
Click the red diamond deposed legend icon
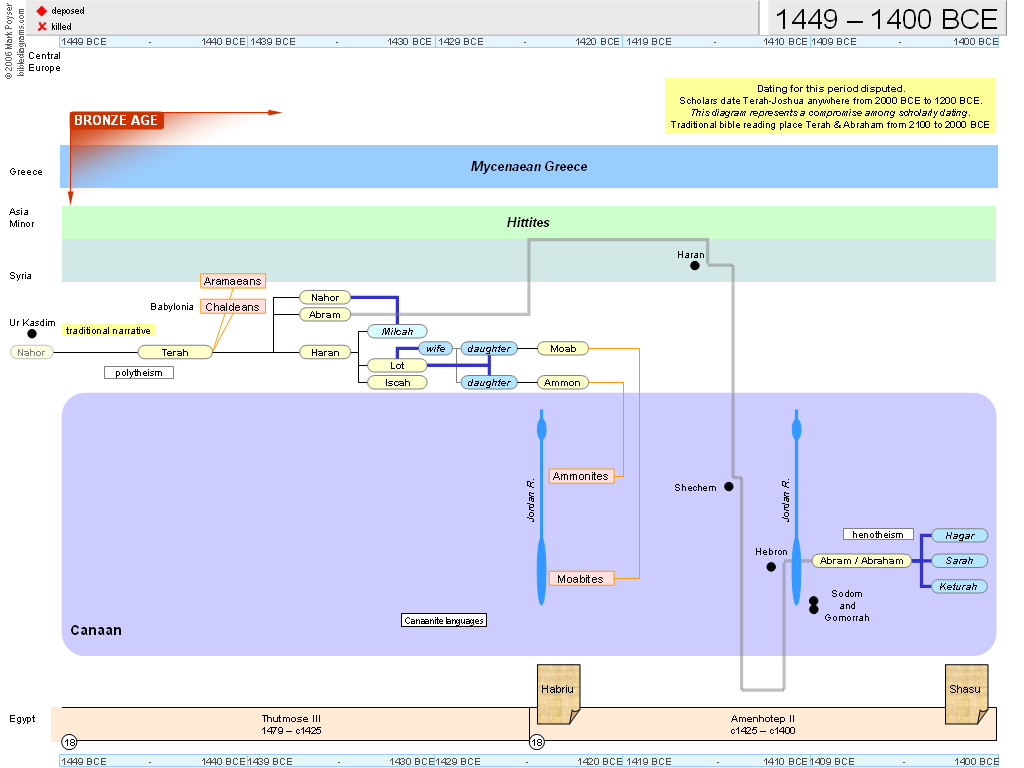coord(42,10)
